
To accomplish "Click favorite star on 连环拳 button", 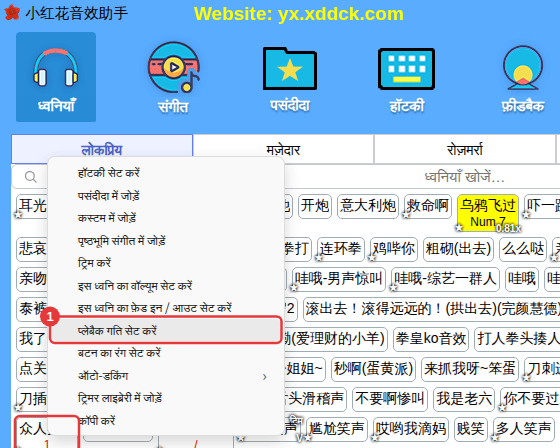I will (x=319, y=258).
